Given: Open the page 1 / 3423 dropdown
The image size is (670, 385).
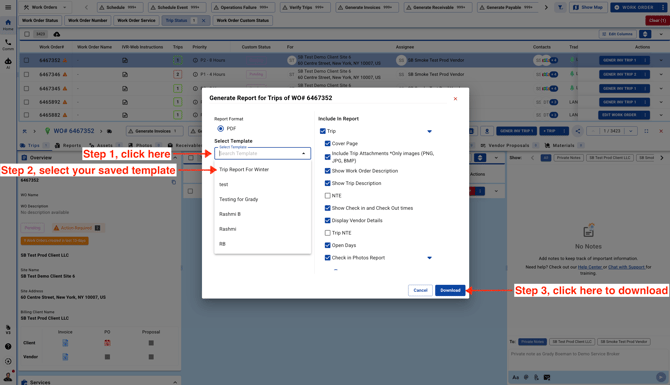Looking at the screenshot, I should [x=630, y=131].
